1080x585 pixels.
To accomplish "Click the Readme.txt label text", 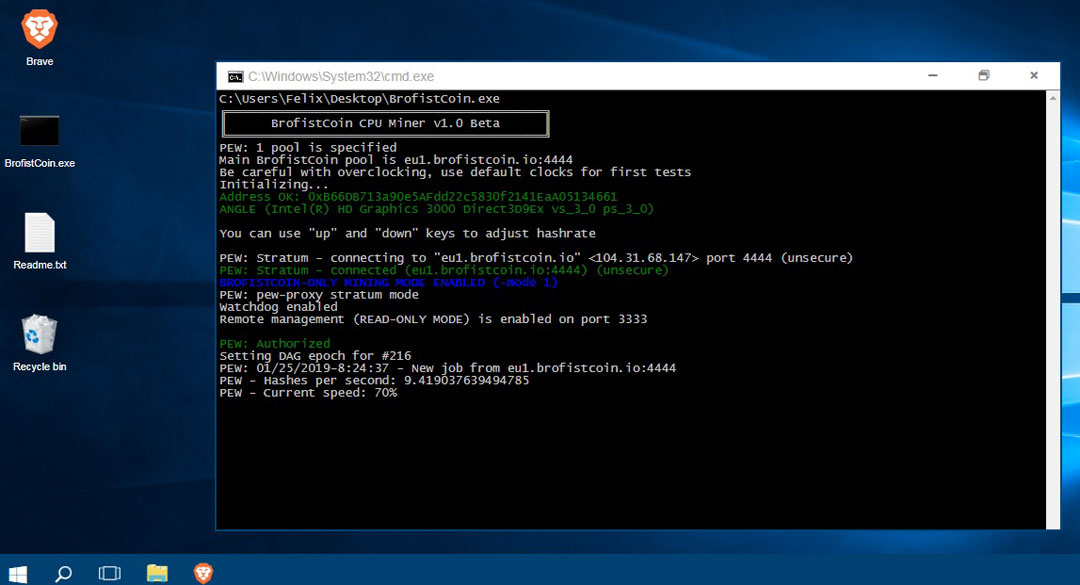I will (x=39, y=265).
